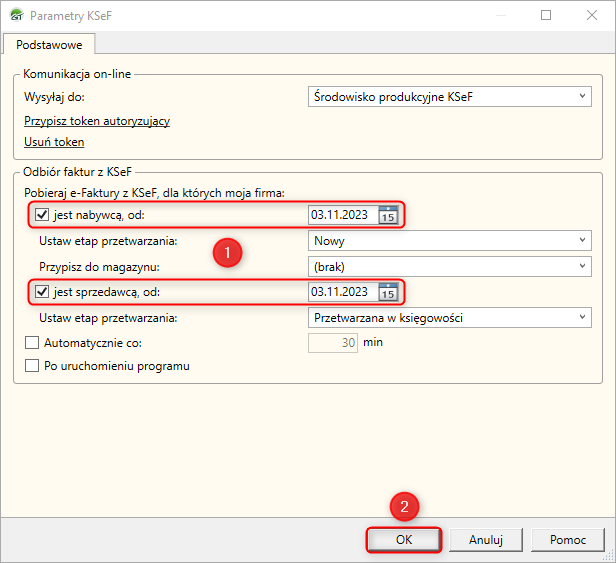Screen dimensions: 616x563
Task: Click the Anuluj button
Action: (486, 540)
